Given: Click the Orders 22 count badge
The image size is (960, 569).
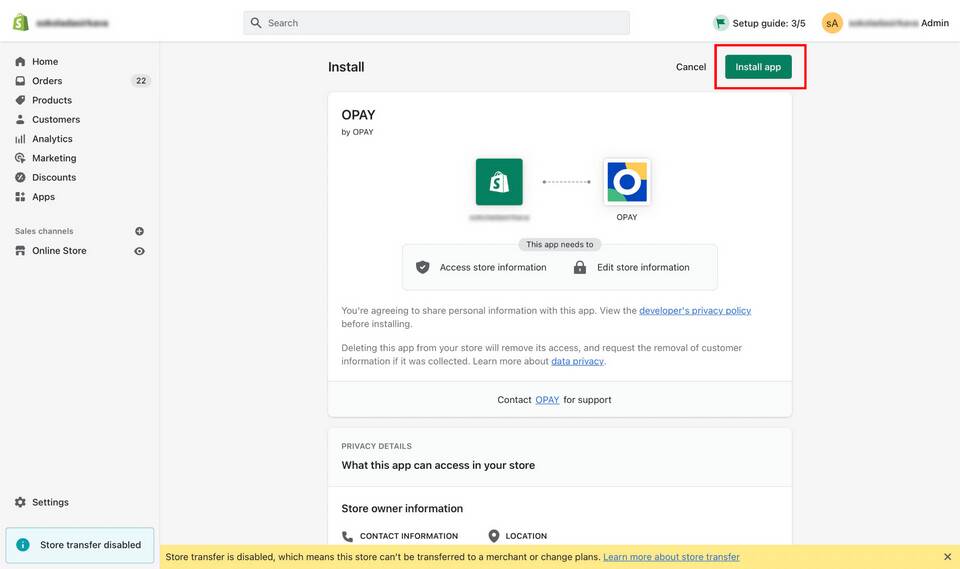Looking at the screenshot, I should (x=141, y=81).
